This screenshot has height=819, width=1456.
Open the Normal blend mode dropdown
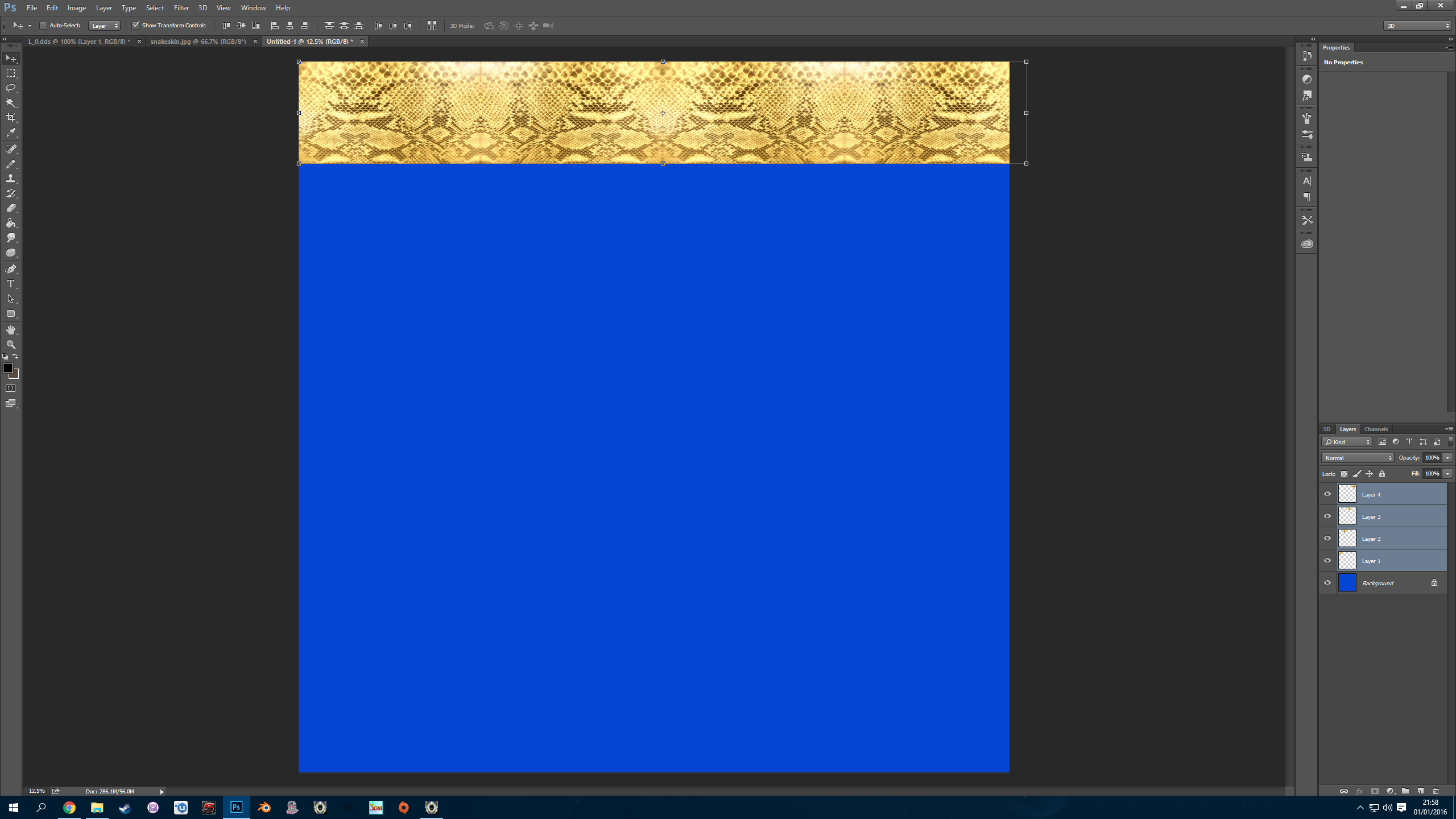(1357, 458)
